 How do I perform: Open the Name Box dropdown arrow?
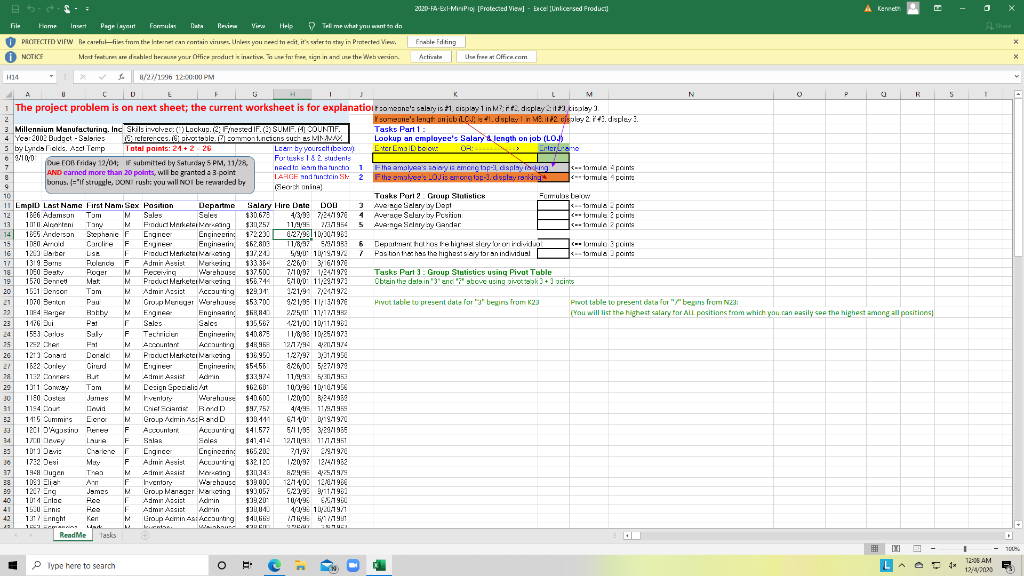coord(51,77)
